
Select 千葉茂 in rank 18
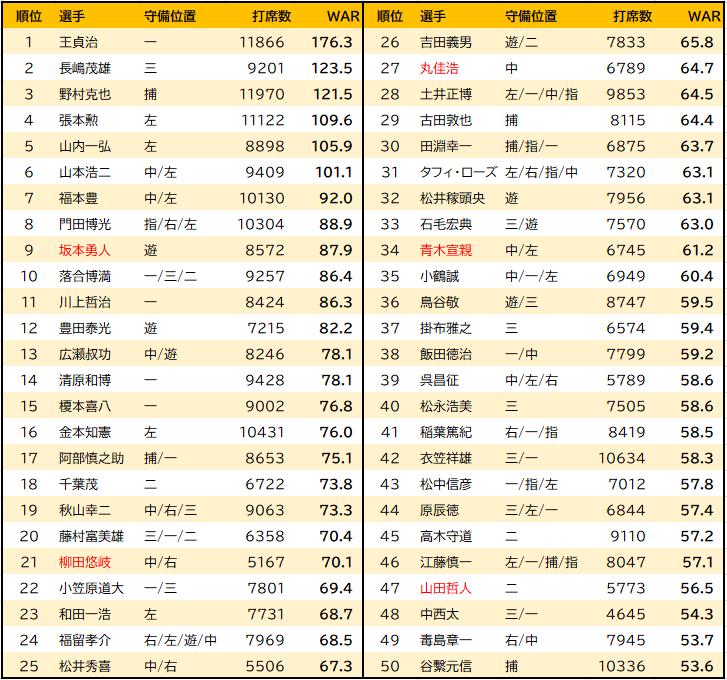(x=78, y=483)
